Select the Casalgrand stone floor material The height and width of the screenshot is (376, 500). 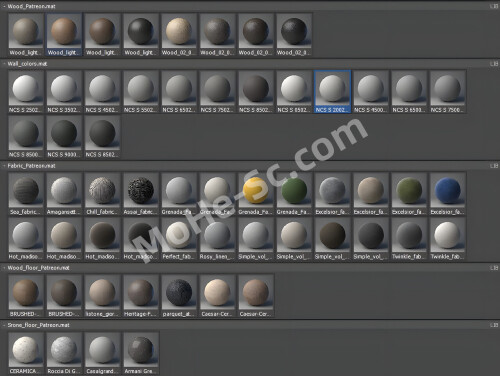(102, 353)
